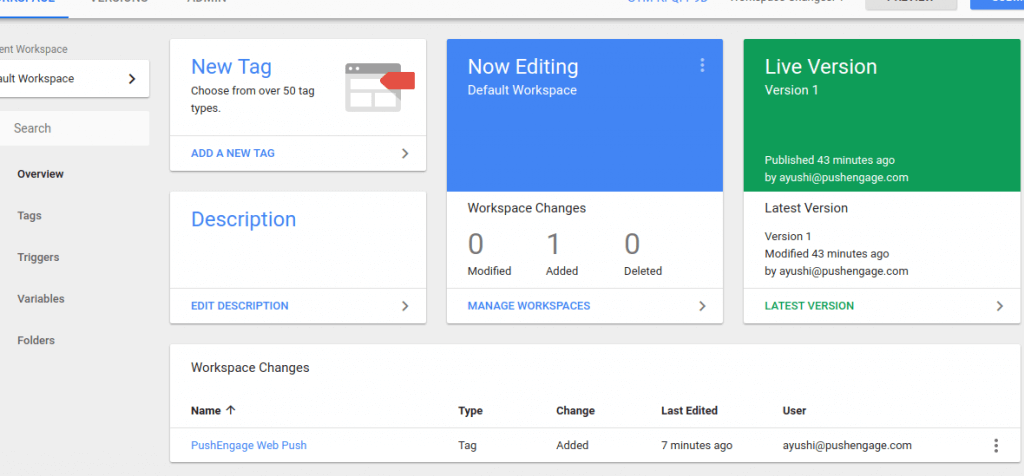The image size is (1024, 476).
Task: Click the user email in the table row
Action: point(847,445)
